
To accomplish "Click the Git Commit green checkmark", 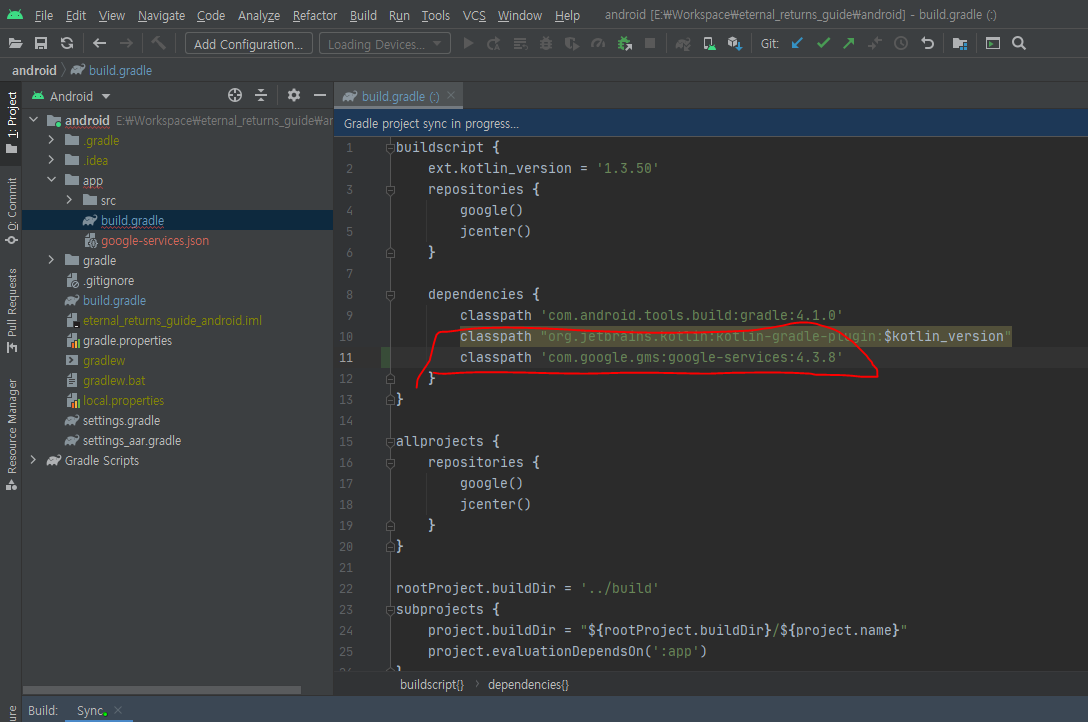I will 824,44.
